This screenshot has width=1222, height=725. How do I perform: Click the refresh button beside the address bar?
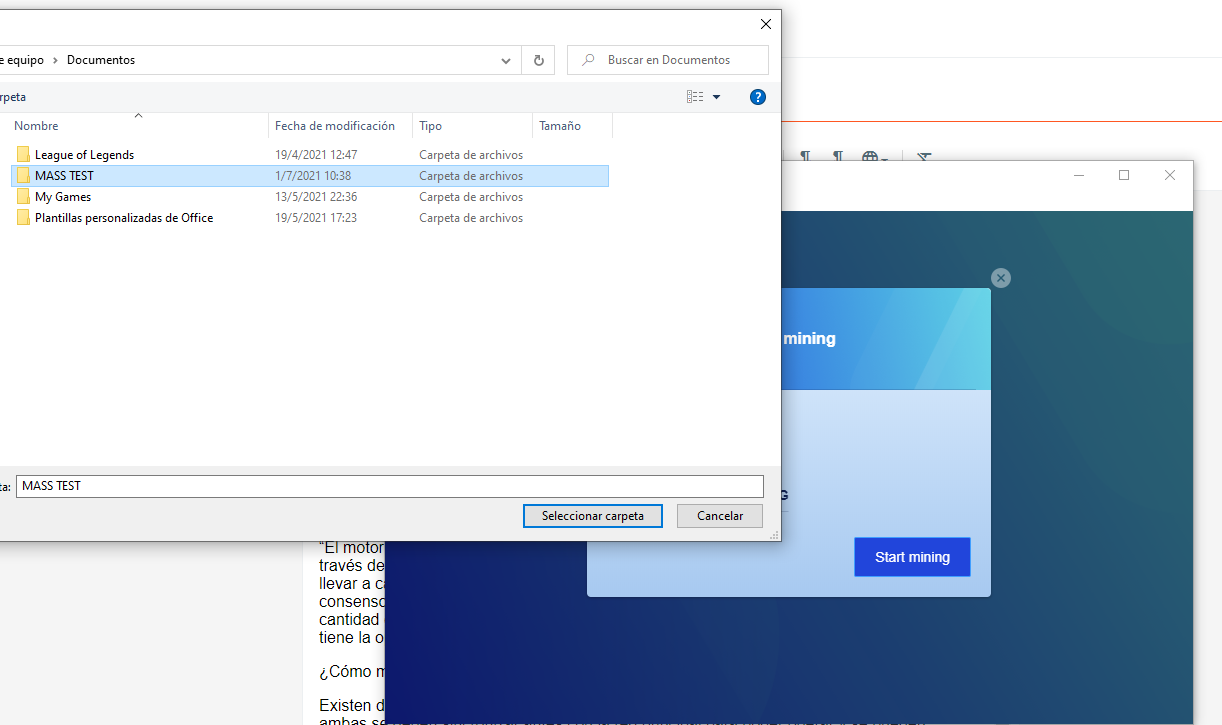[x=538, y=60]
